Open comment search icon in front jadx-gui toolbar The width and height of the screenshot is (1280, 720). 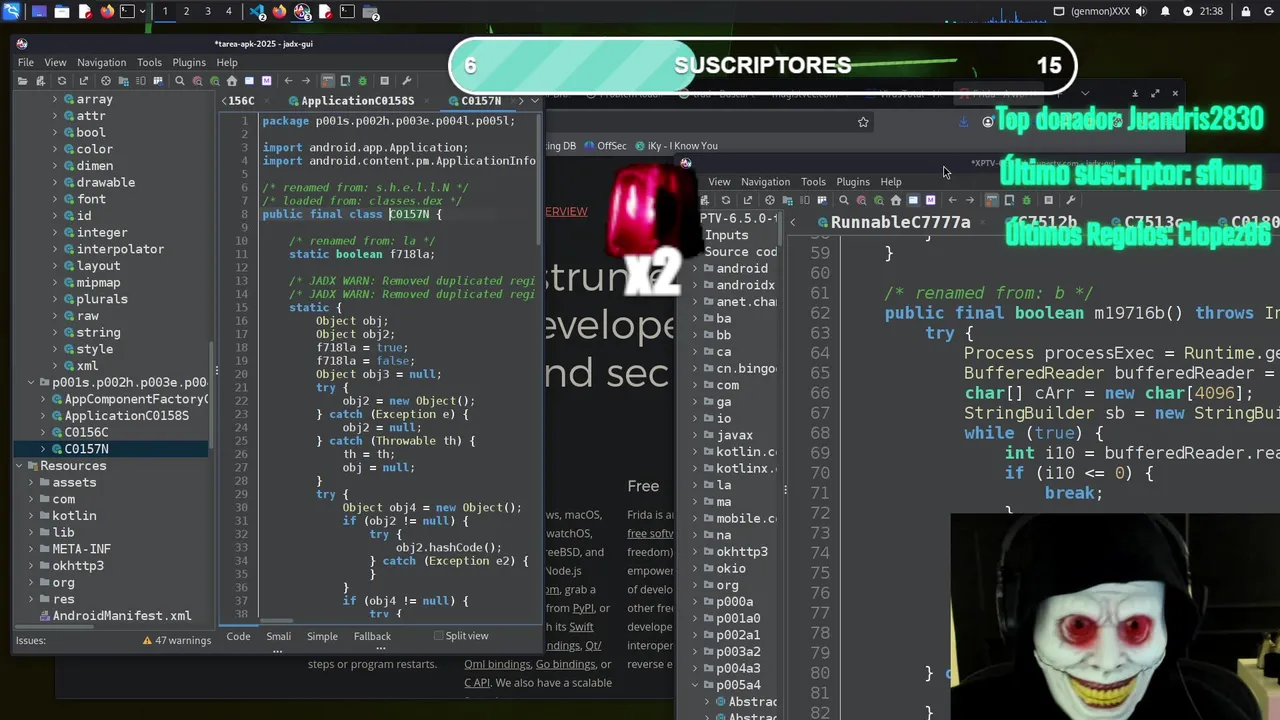pyautogui.click(x=215, y=81)
